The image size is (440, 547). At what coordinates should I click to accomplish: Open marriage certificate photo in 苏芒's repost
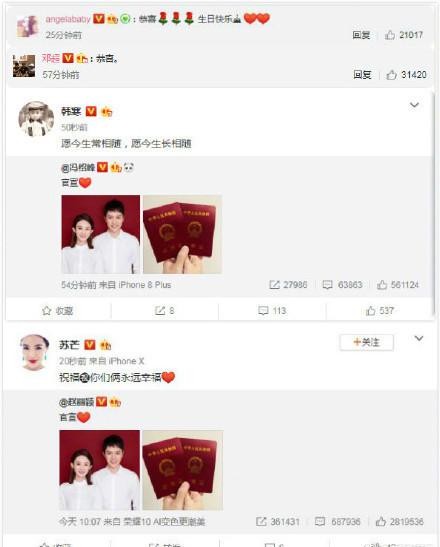point(182,470)
